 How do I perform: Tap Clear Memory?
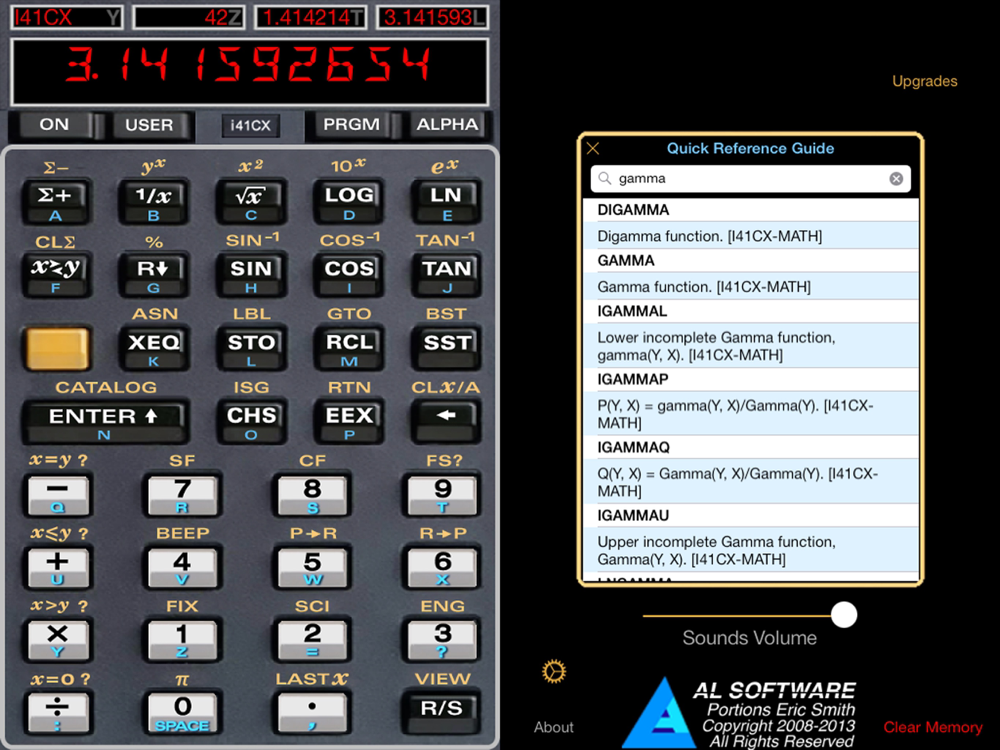(932, 727)
